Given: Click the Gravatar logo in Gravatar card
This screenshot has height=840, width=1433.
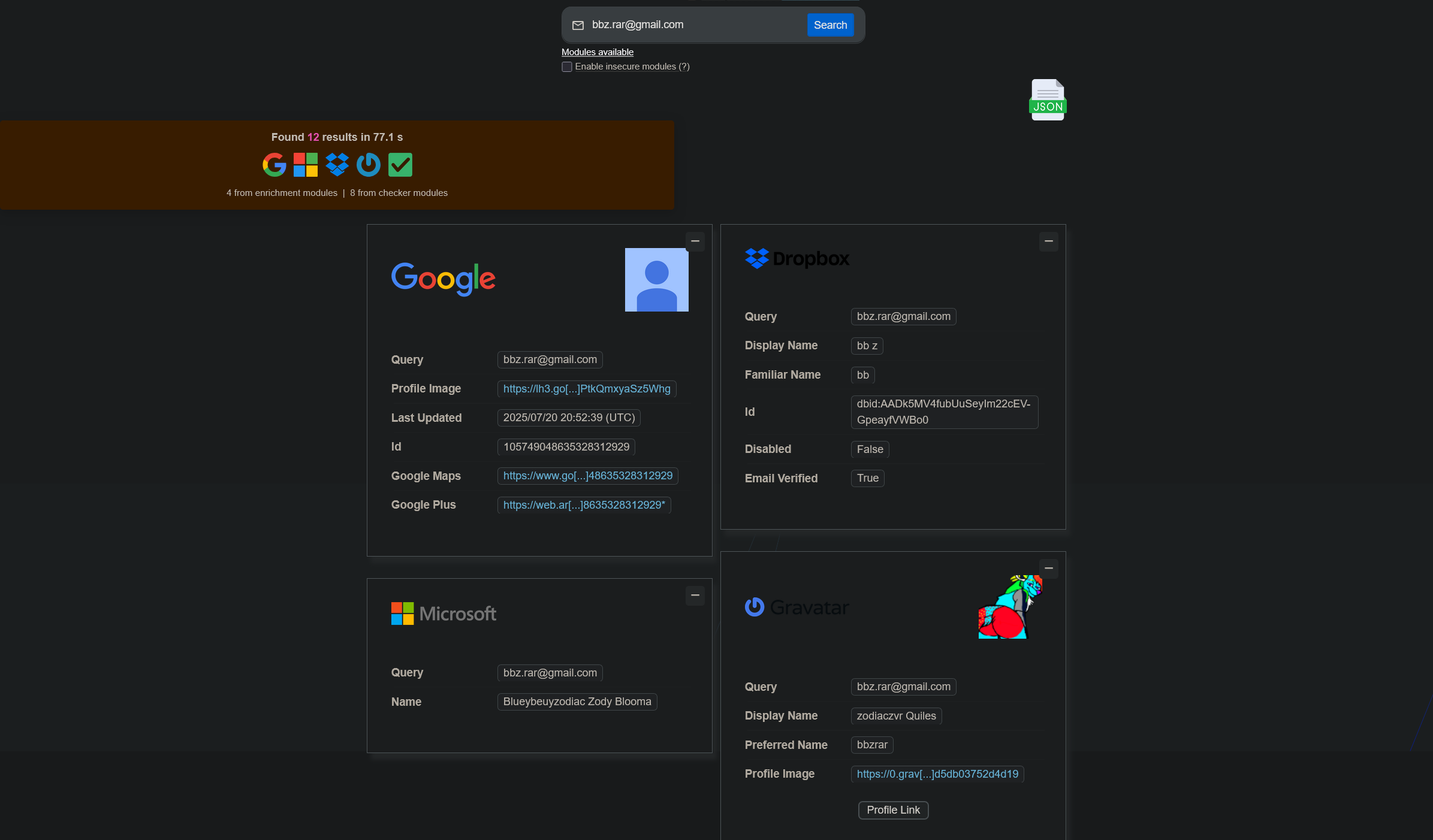Looking at the screenshot, I should pos(797,607).
